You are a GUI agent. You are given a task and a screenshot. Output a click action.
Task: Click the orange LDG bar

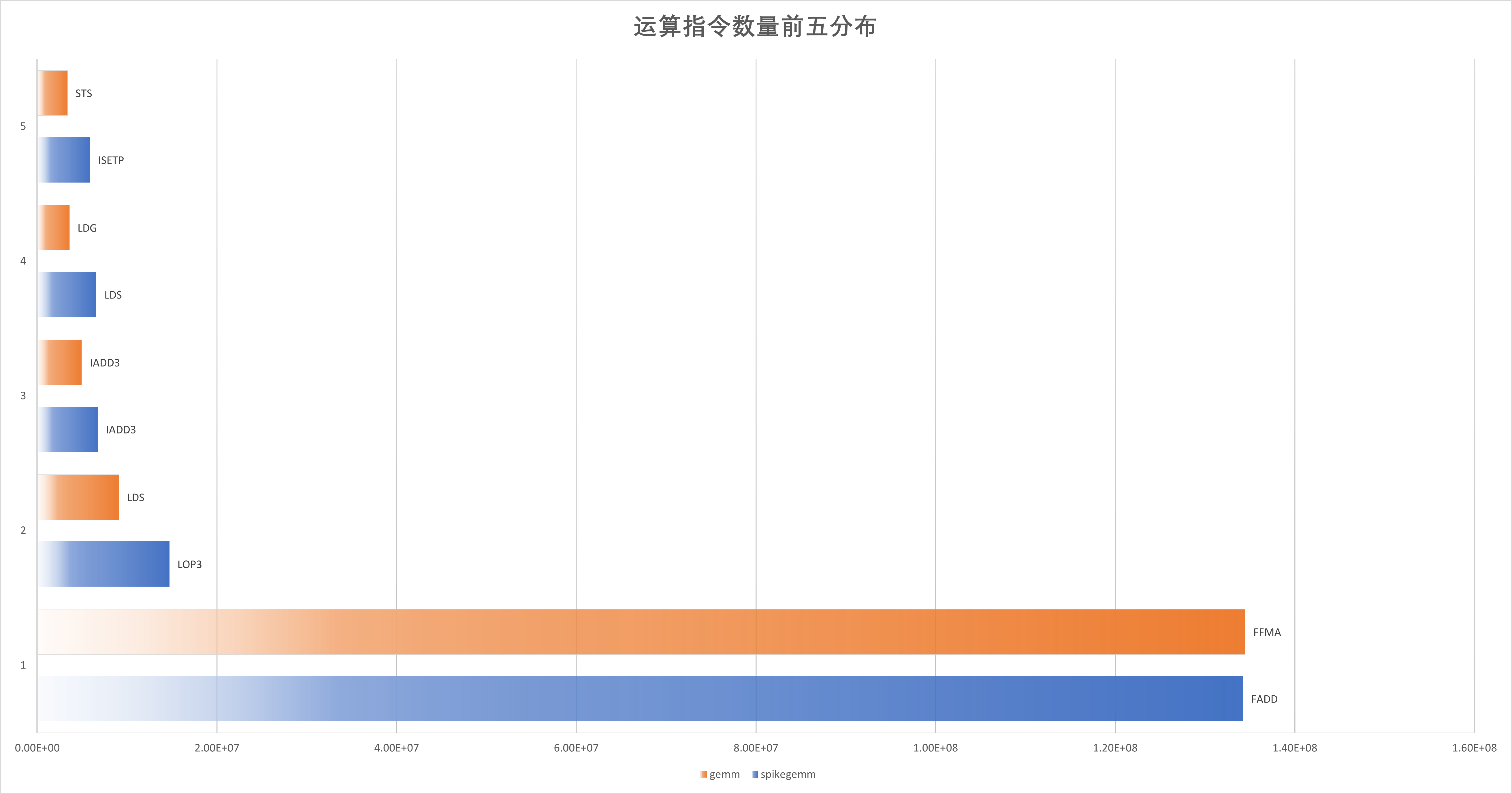click(x=54, y=227)
